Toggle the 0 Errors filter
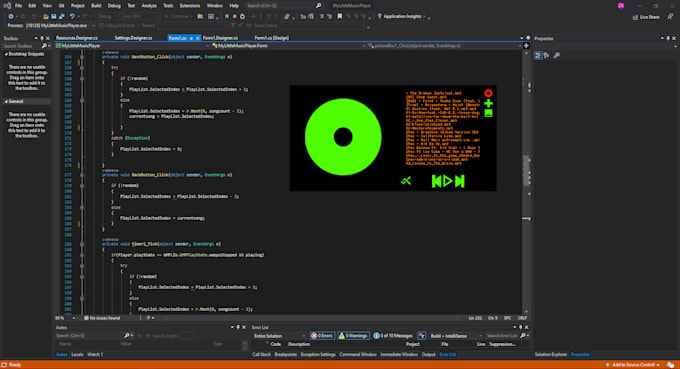The width and height of the screenshot is (680, 369). (x=322, y=336)
